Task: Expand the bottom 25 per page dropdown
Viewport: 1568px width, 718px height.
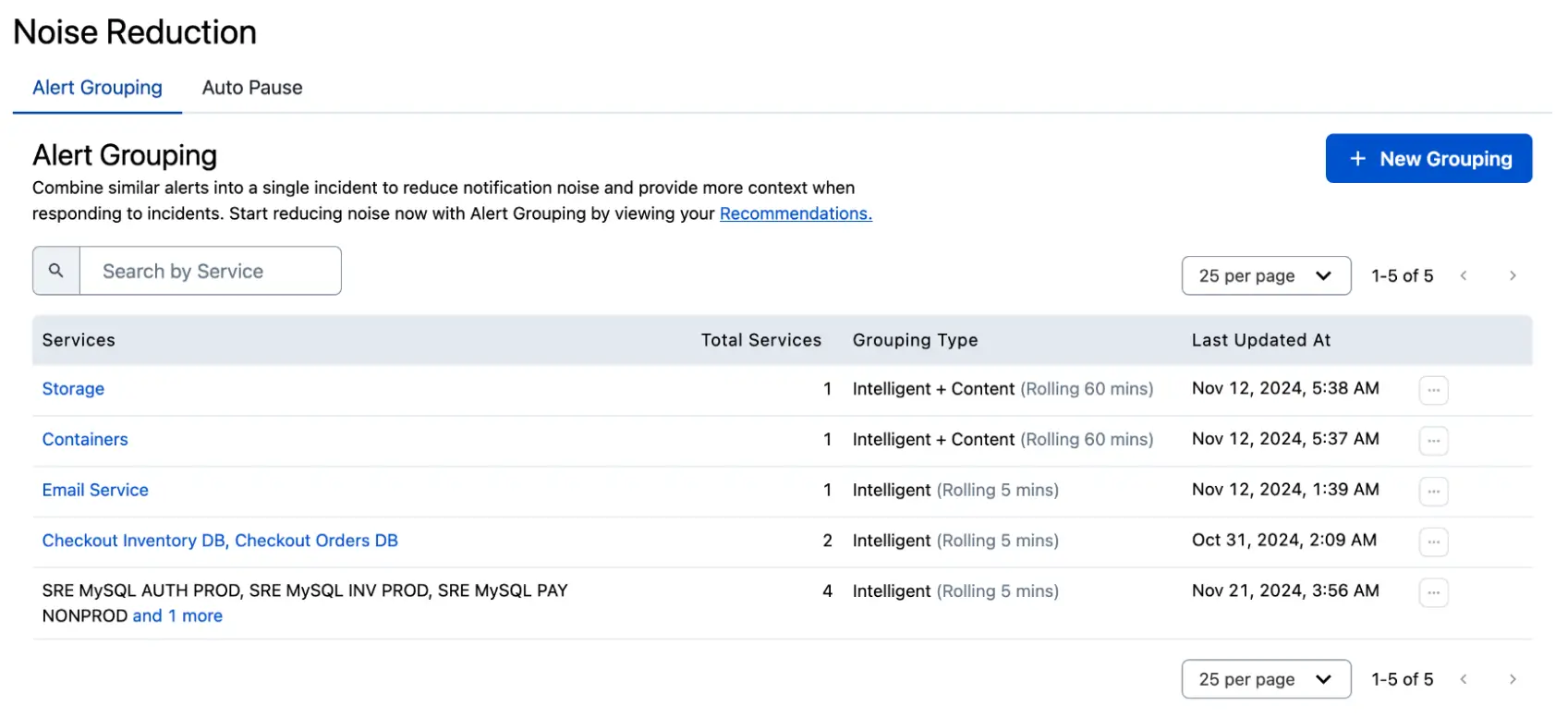Action: click(x=1266, y=679)
